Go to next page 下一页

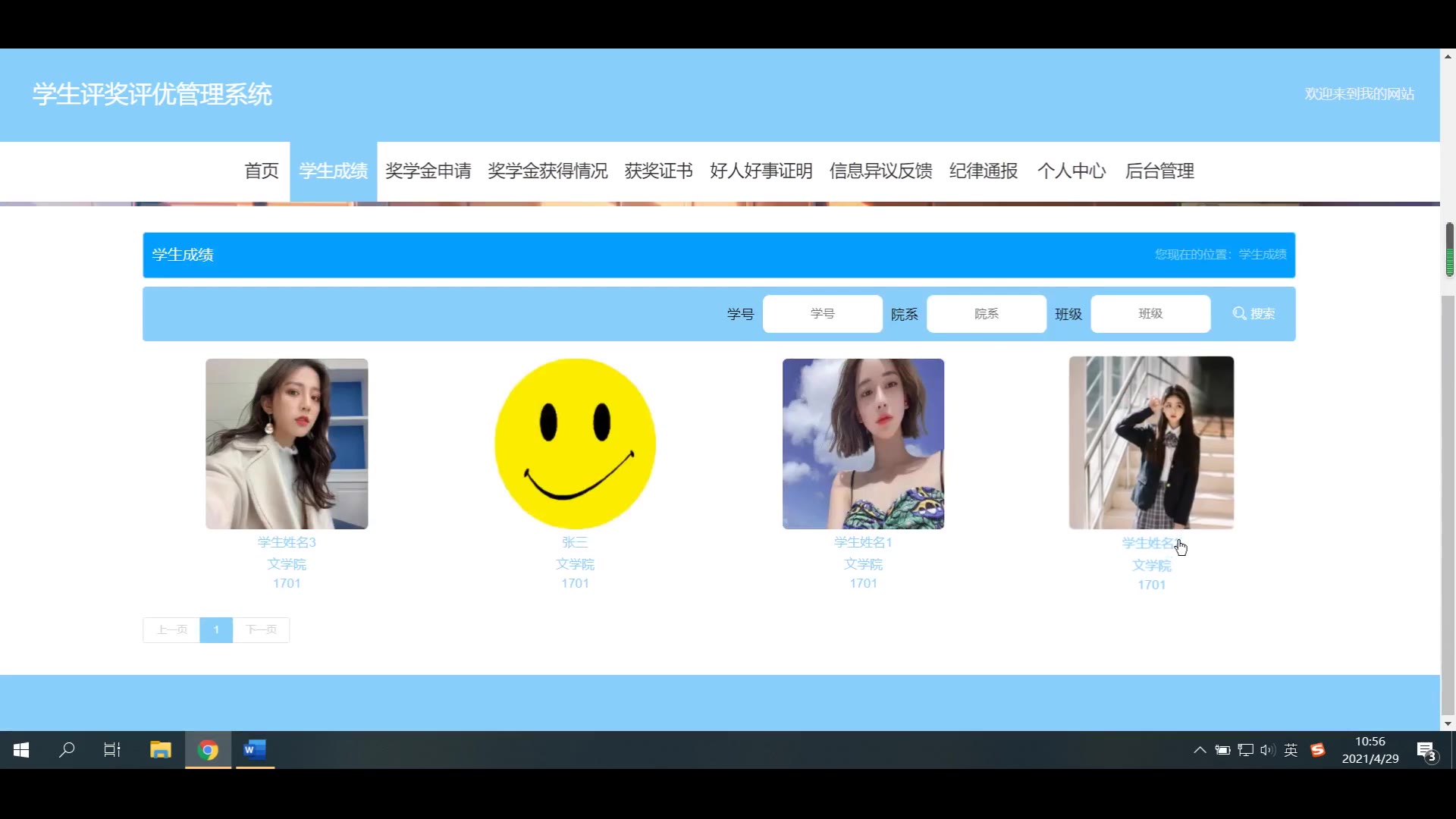(262, 630)
